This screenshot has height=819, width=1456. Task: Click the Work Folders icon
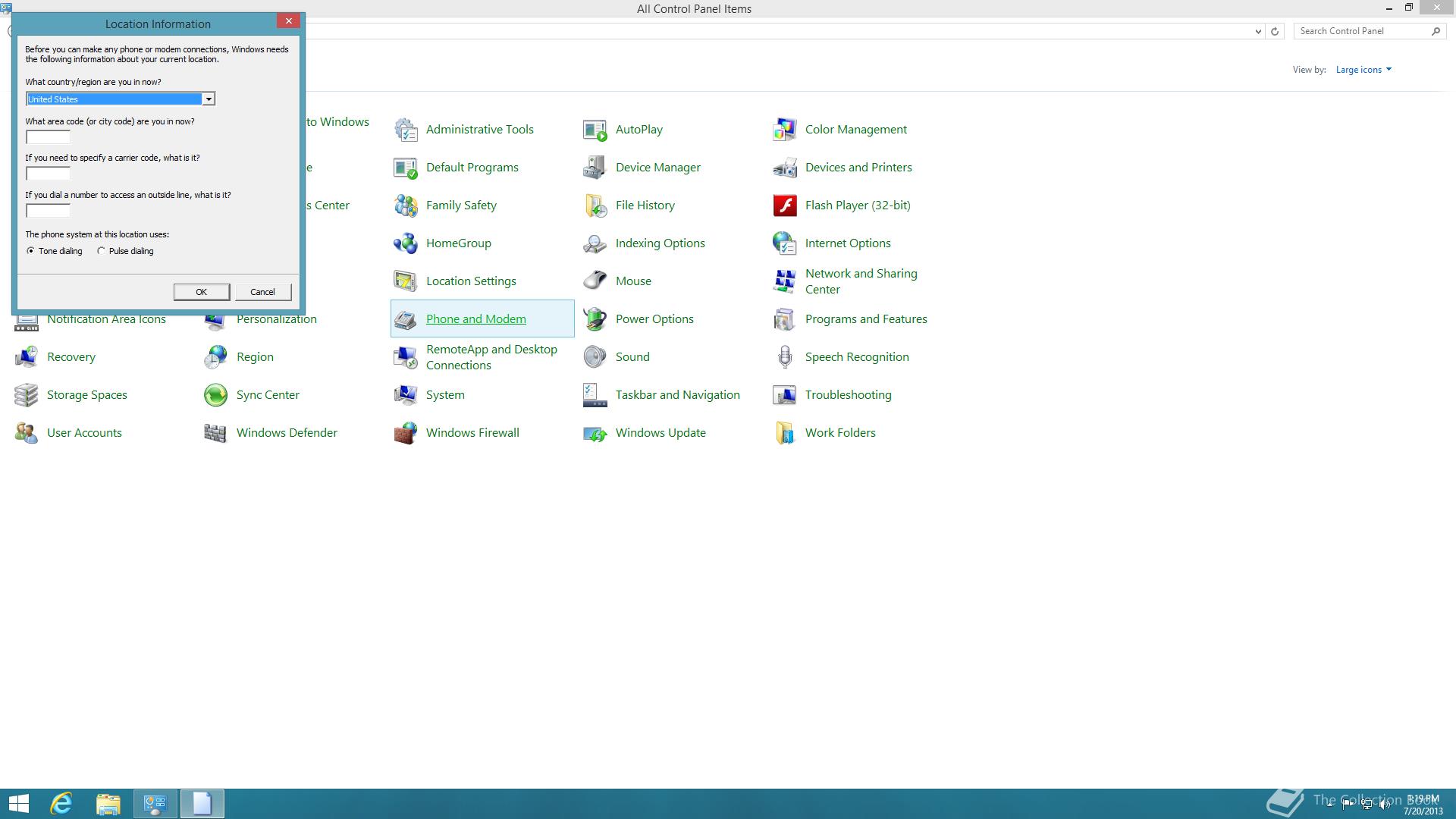[x=785, y=433]
